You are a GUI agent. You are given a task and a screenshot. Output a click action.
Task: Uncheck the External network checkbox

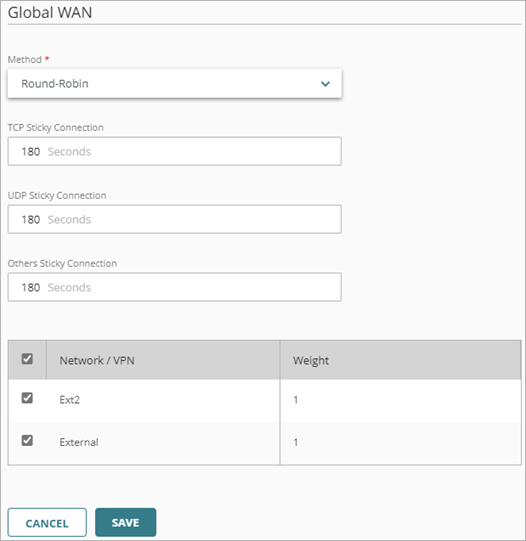point(27,440)
